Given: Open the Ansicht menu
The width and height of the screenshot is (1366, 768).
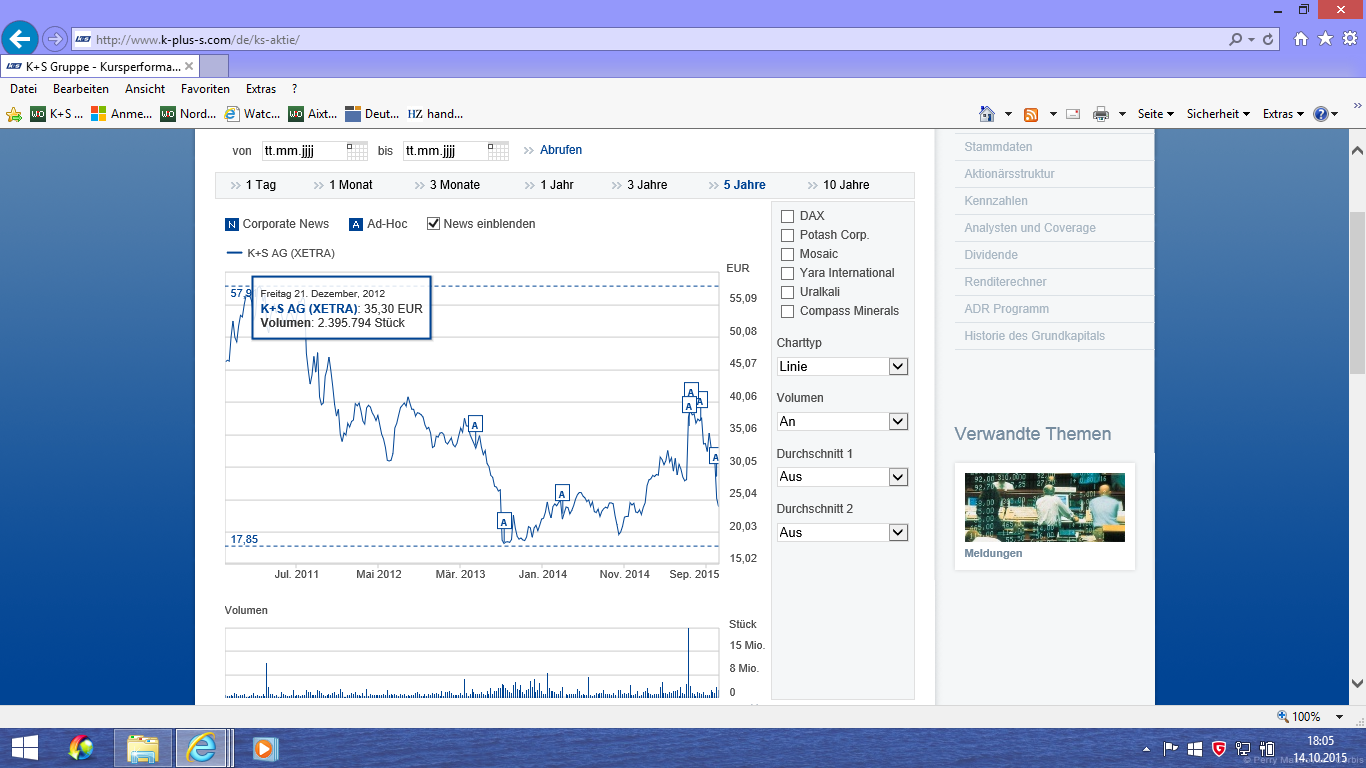Looking at the screenshot, I should tap(145, 89).
